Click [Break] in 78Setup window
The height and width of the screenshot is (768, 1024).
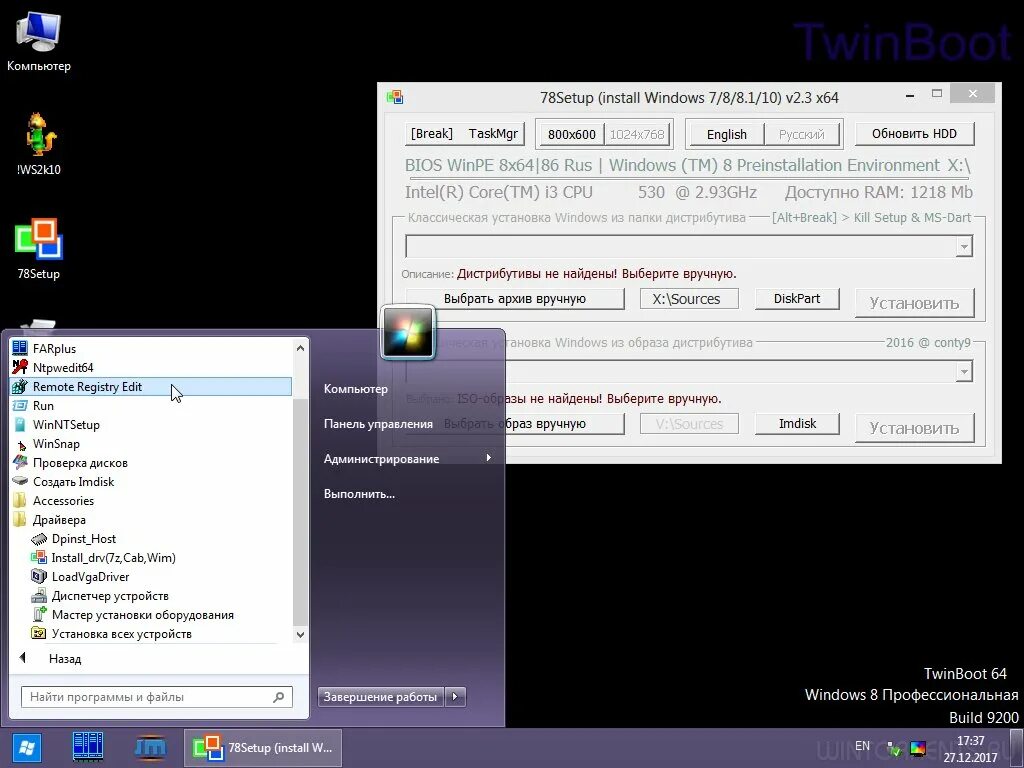pyautogui.click(x=432, y=134)
